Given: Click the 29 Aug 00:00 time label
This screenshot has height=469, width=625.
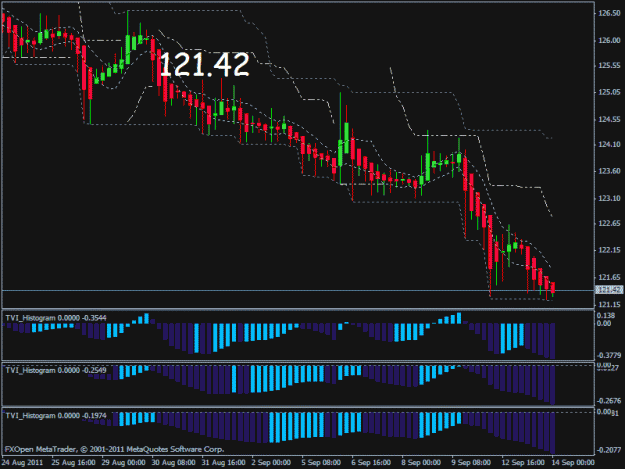Looking at the screenshot, I should click(123, 463).
